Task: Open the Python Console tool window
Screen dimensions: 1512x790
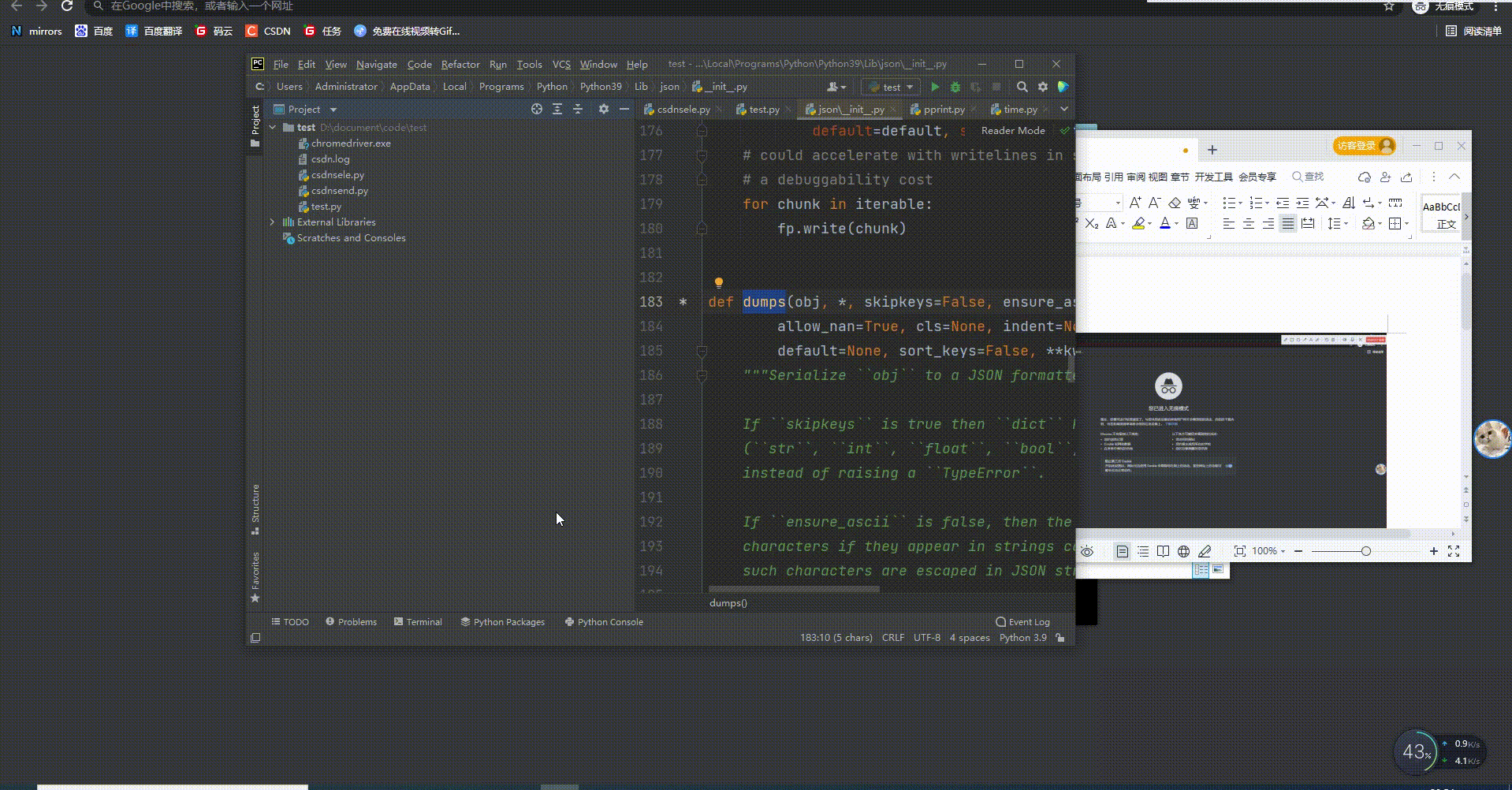Action: tap(604, 622)
